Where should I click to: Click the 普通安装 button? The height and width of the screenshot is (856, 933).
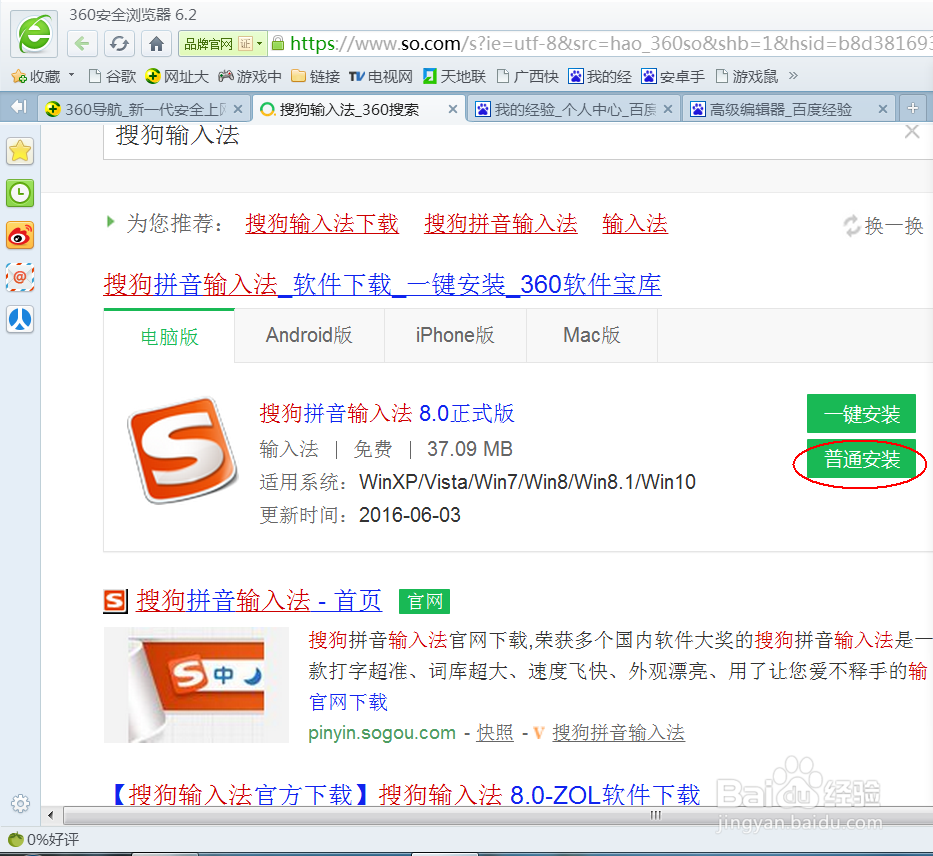[x=861, y=459]
